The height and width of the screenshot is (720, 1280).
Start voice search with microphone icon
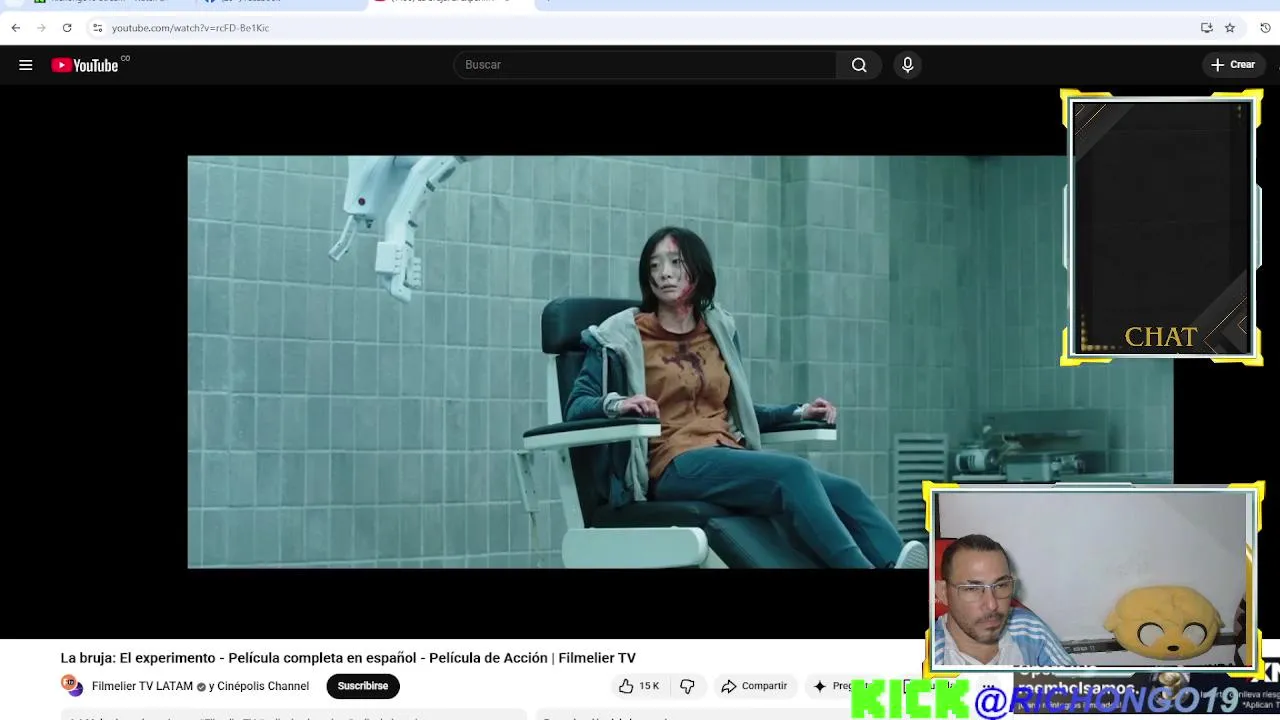(x=907, y=65)
